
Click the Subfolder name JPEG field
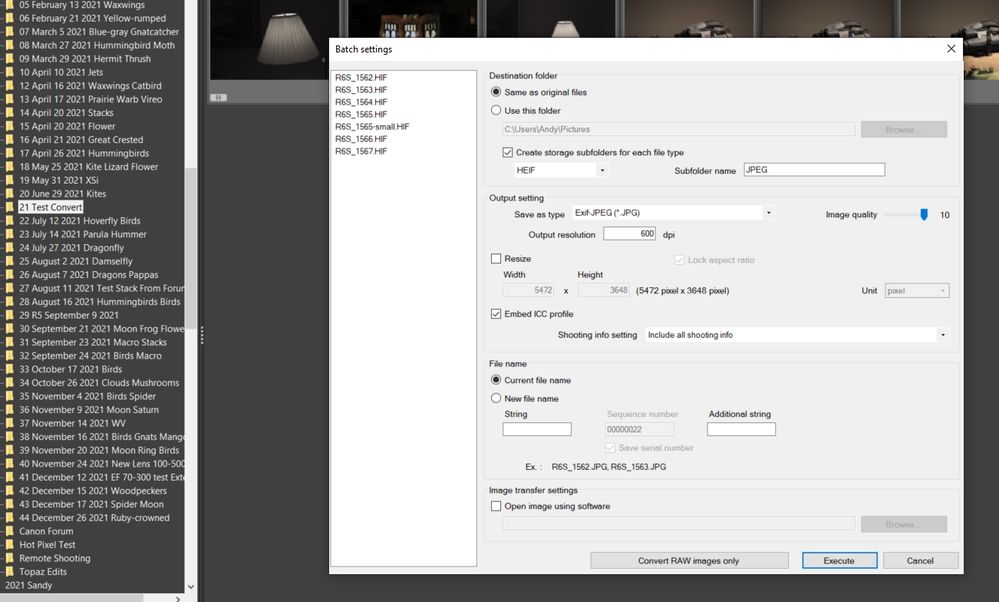813,169
